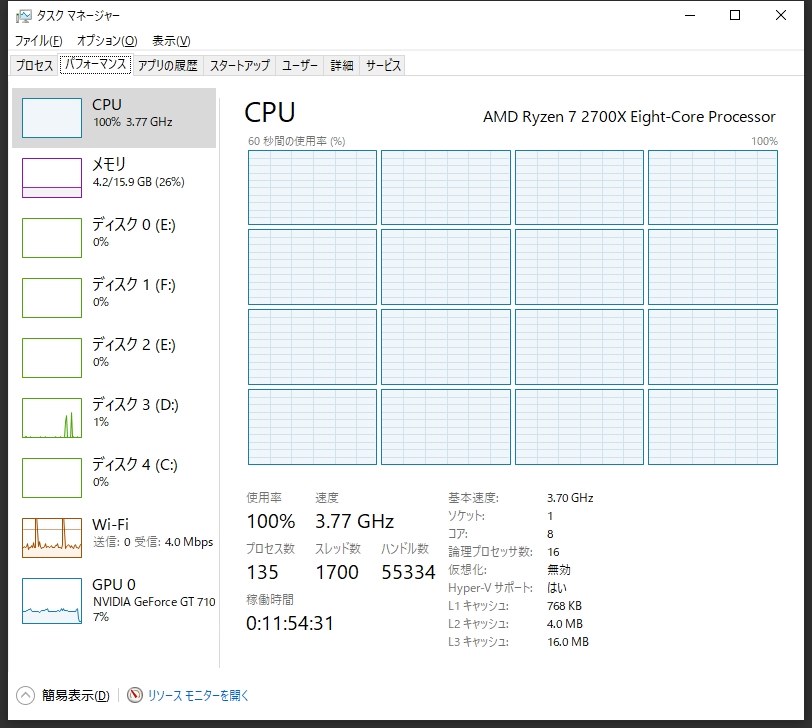Open the 表示(V) menu
Image resolution: width=812 pixels, height=728 pixels.
pos(171,40)
